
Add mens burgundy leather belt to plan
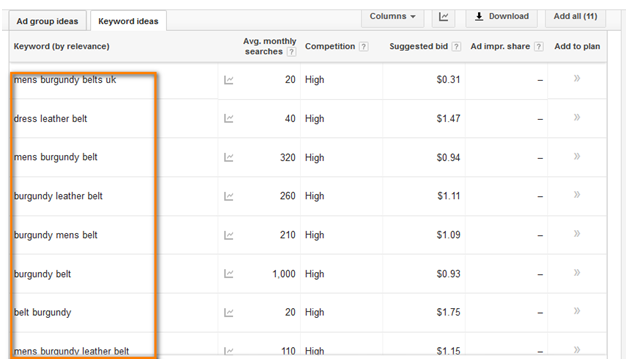(577, 350)
